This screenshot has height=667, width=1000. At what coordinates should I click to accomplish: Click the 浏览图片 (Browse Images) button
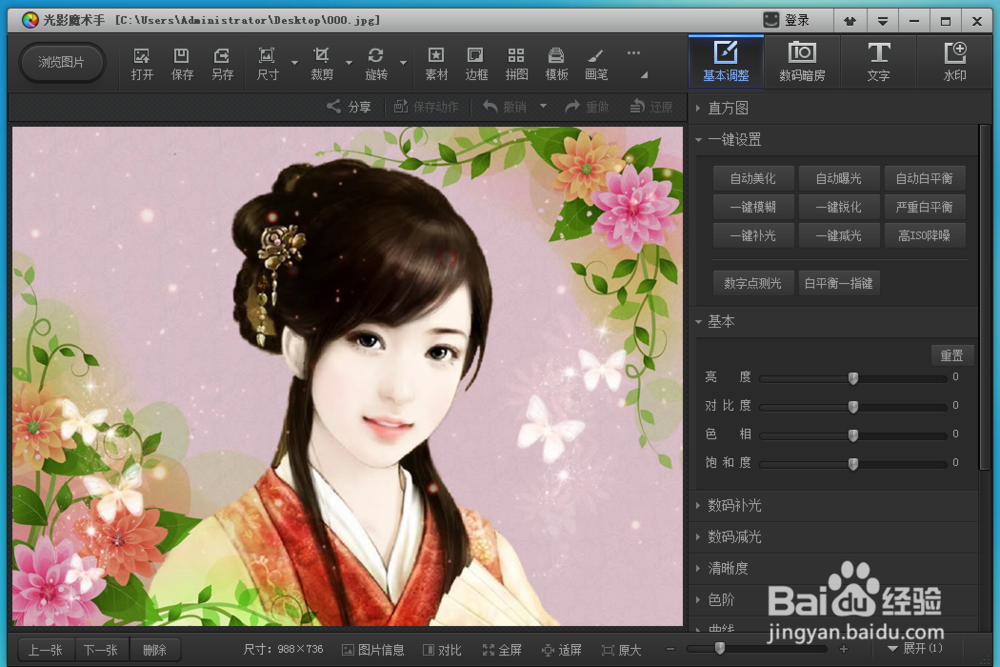(x=61, y=62)
